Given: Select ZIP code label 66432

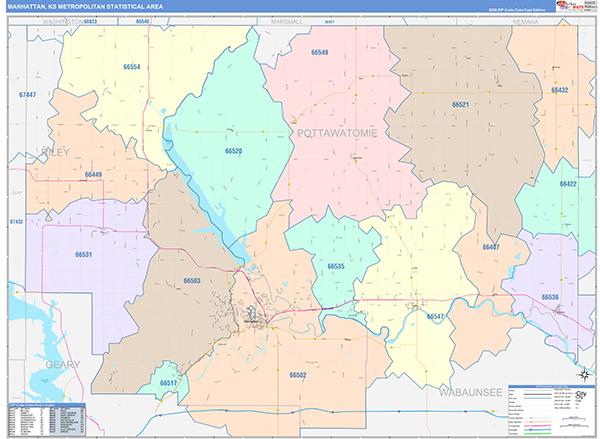Looking at the screenshot, I should click(559, 90).
